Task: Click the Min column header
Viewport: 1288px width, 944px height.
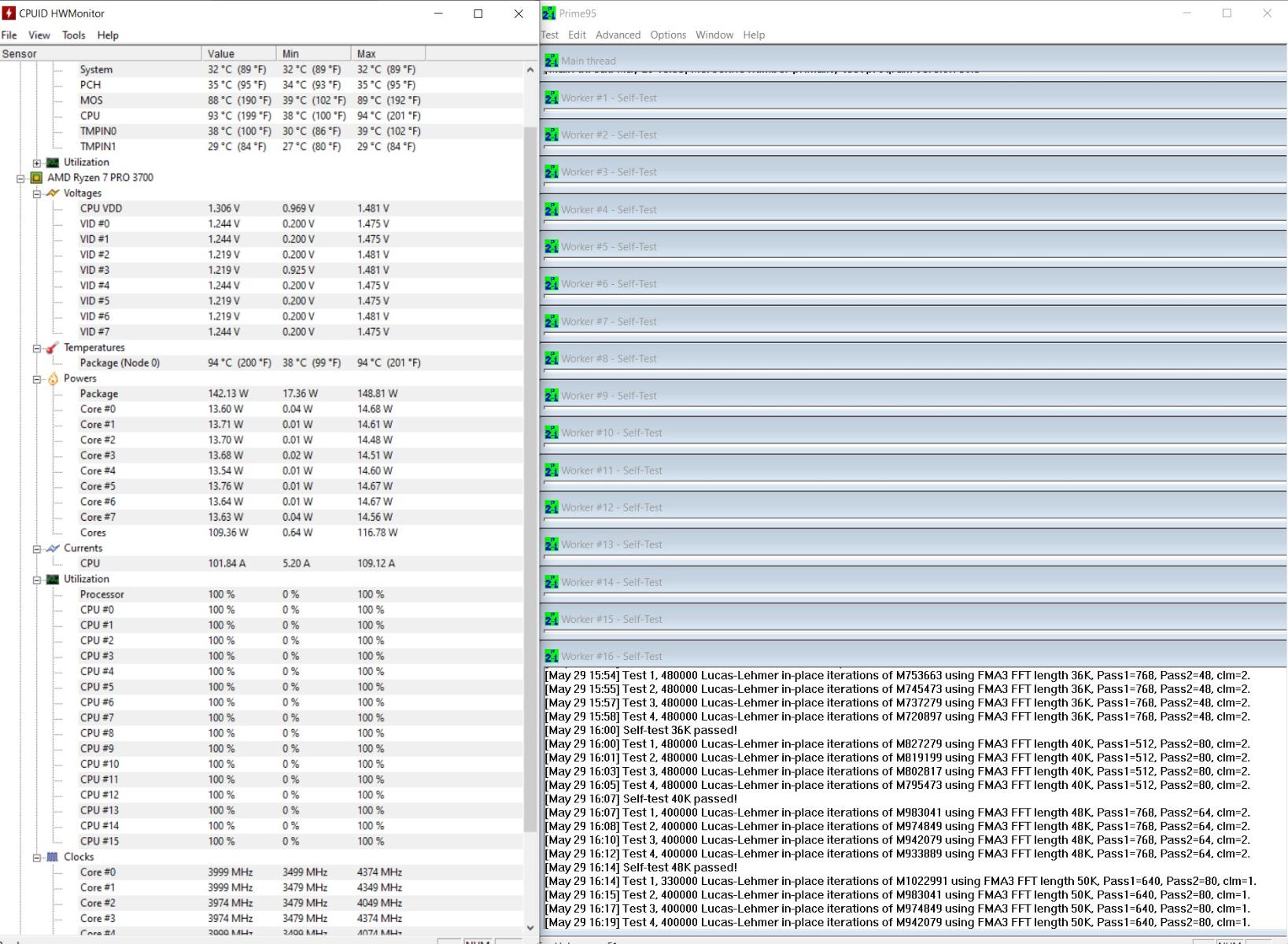Action: coord(314,53)
